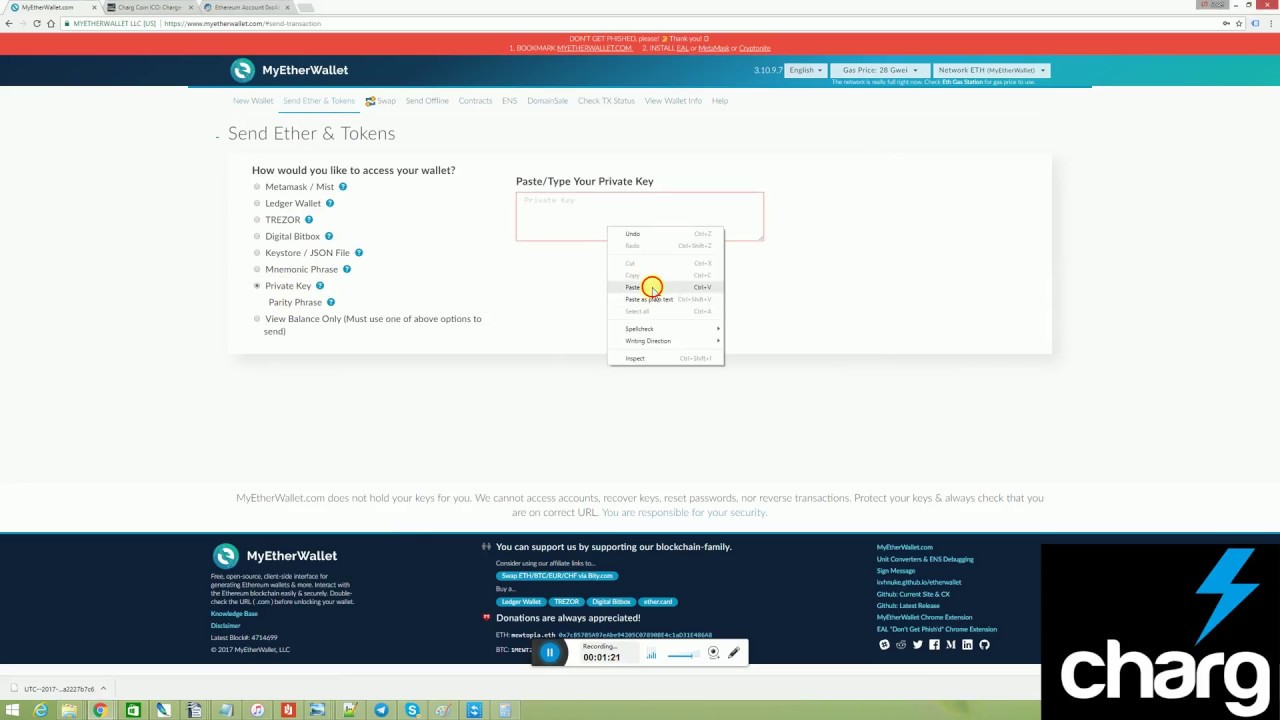Click the MyEtherWallet logo in header

(290, 70)
